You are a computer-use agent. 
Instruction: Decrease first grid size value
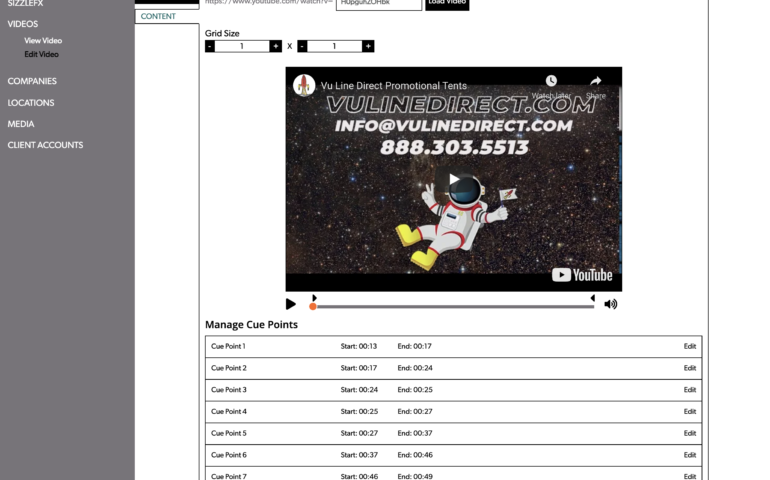210,46
